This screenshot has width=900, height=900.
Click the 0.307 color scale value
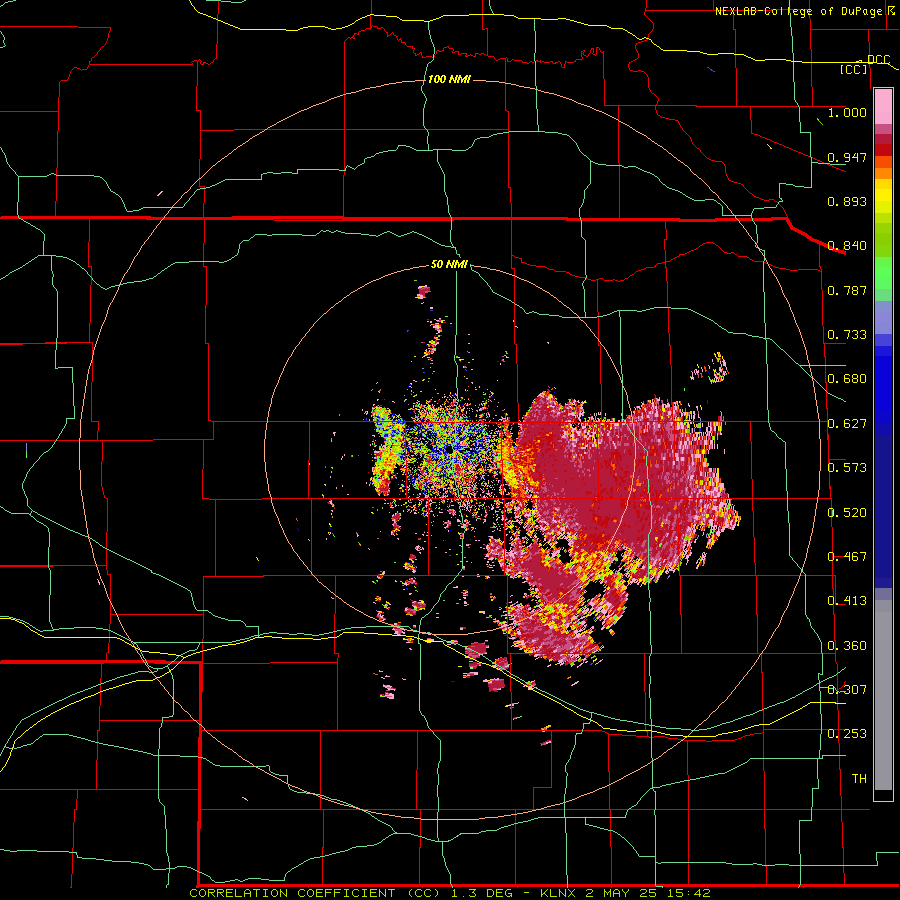point(847,690)
